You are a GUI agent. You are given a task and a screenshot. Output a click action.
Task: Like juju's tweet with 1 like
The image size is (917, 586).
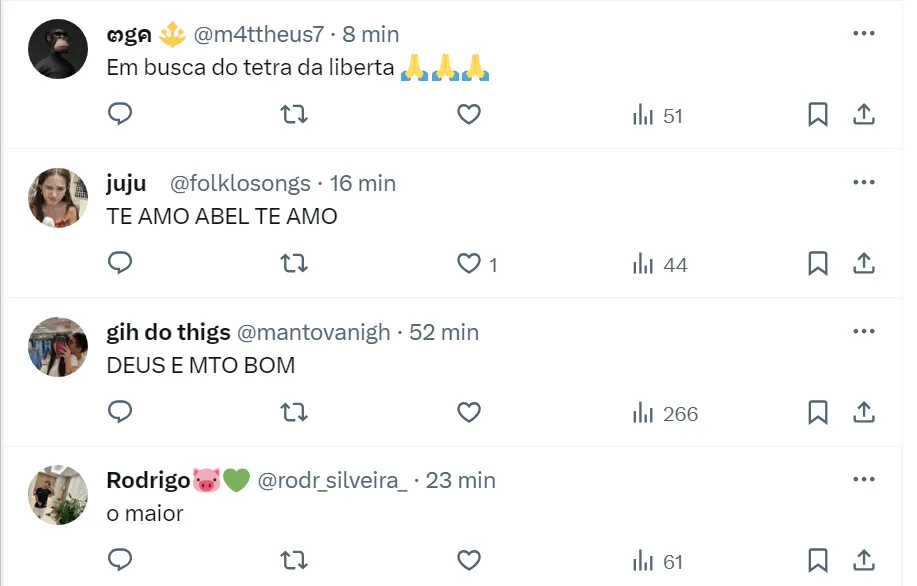point(469,264)
